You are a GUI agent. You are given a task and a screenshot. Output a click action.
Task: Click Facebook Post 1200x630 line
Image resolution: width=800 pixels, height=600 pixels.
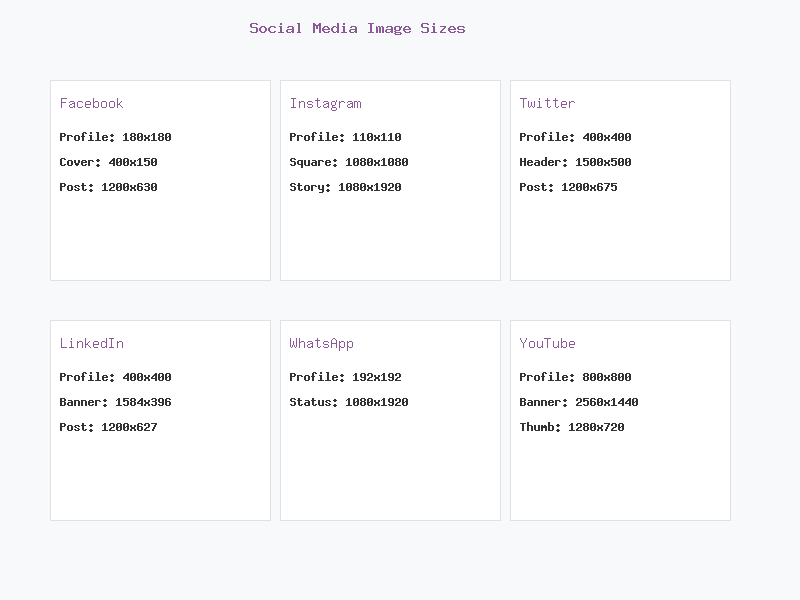(108, 187)
